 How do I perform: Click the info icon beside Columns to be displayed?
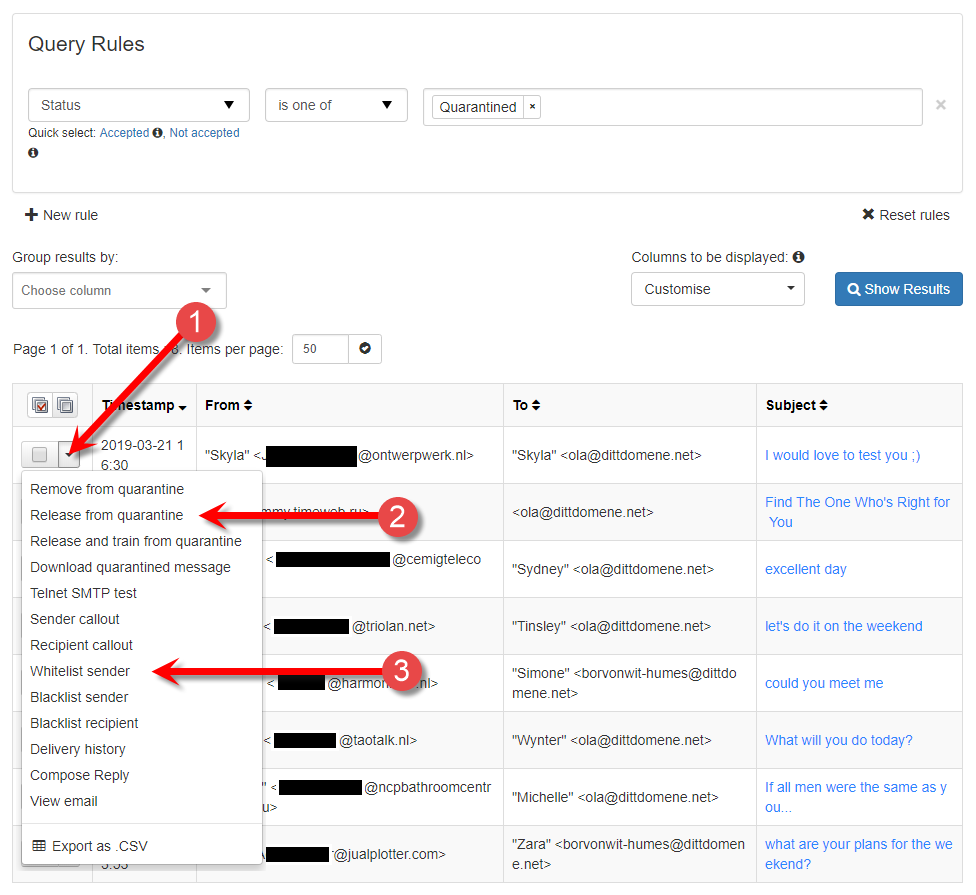799,257
